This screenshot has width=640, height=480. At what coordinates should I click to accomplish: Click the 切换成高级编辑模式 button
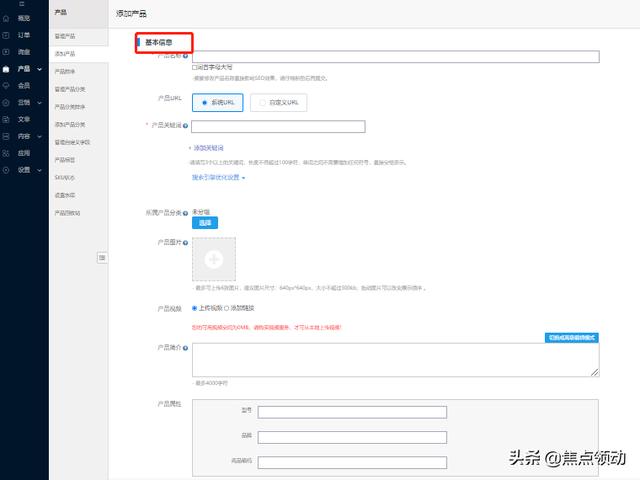571,337
